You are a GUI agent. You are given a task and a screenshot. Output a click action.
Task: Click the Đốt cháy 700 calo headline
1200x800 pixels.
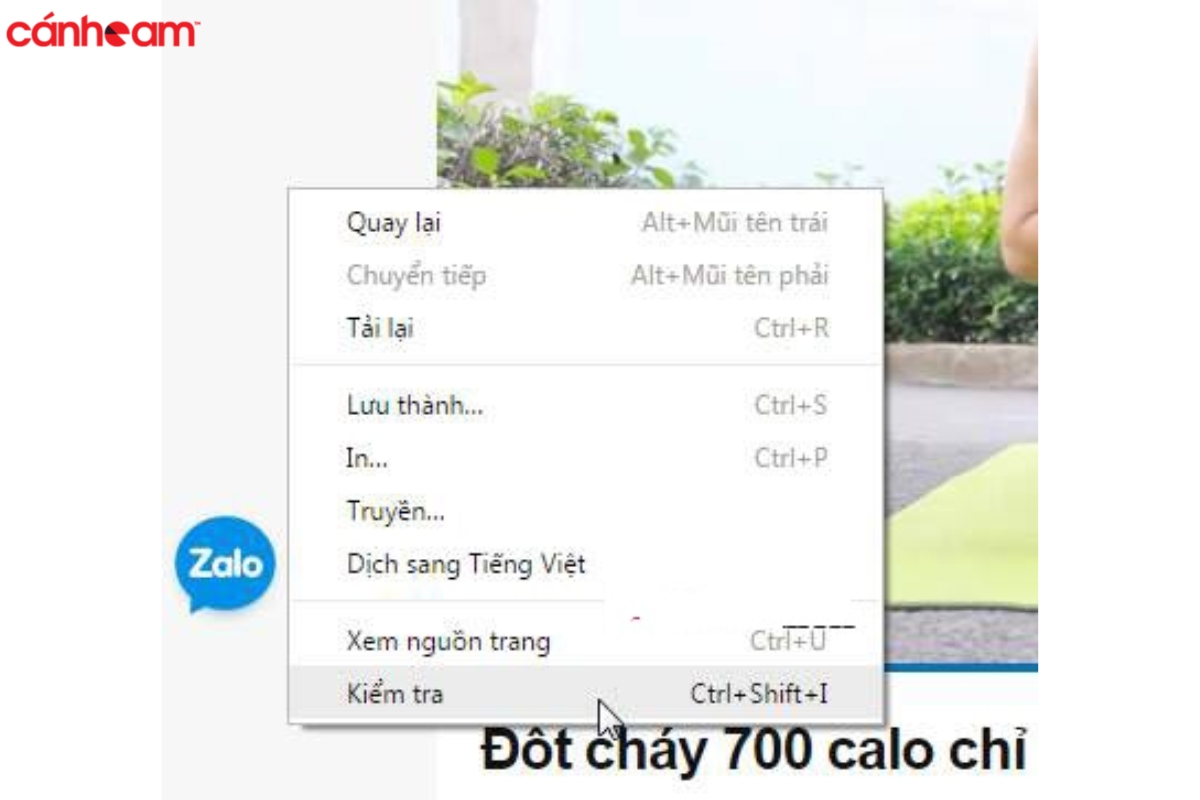tap(754, 752)
